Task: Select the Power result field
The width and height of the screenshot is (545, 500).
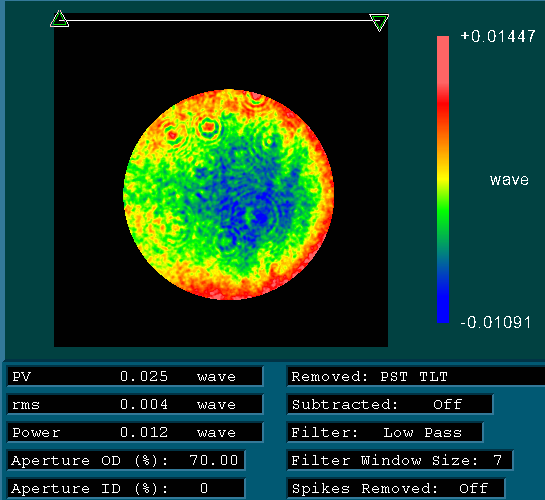Action: [x=135, y=432]
